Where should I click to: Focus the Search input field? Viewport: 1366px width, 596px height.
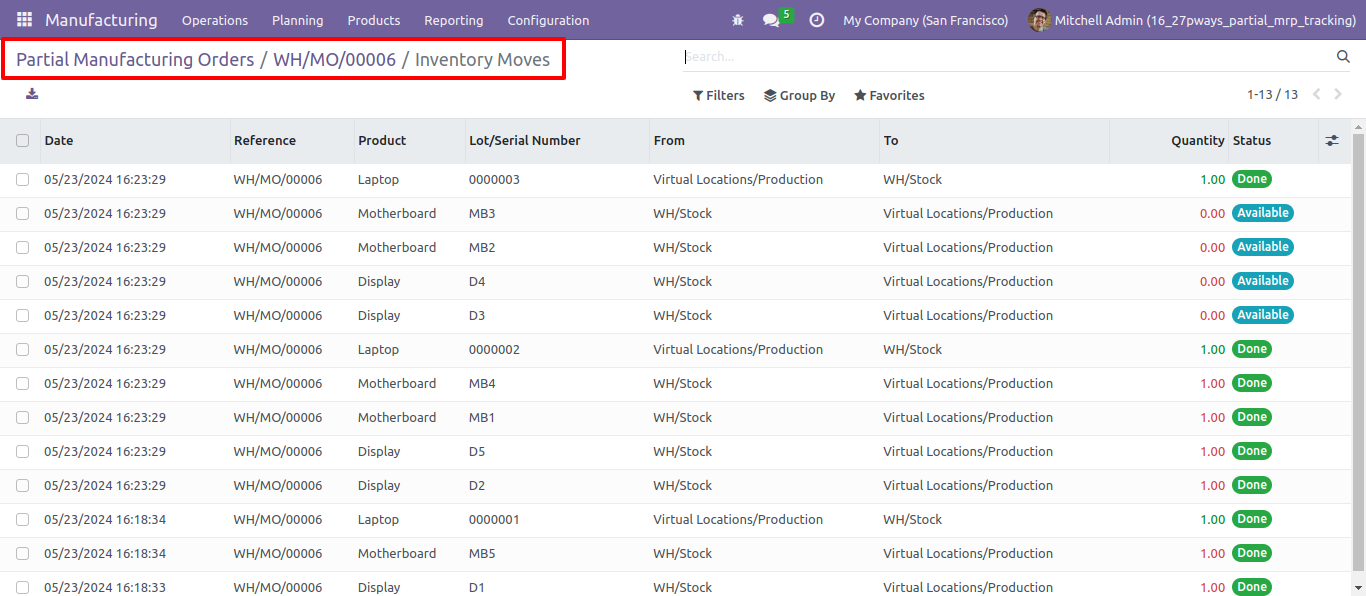point(1007,57)
